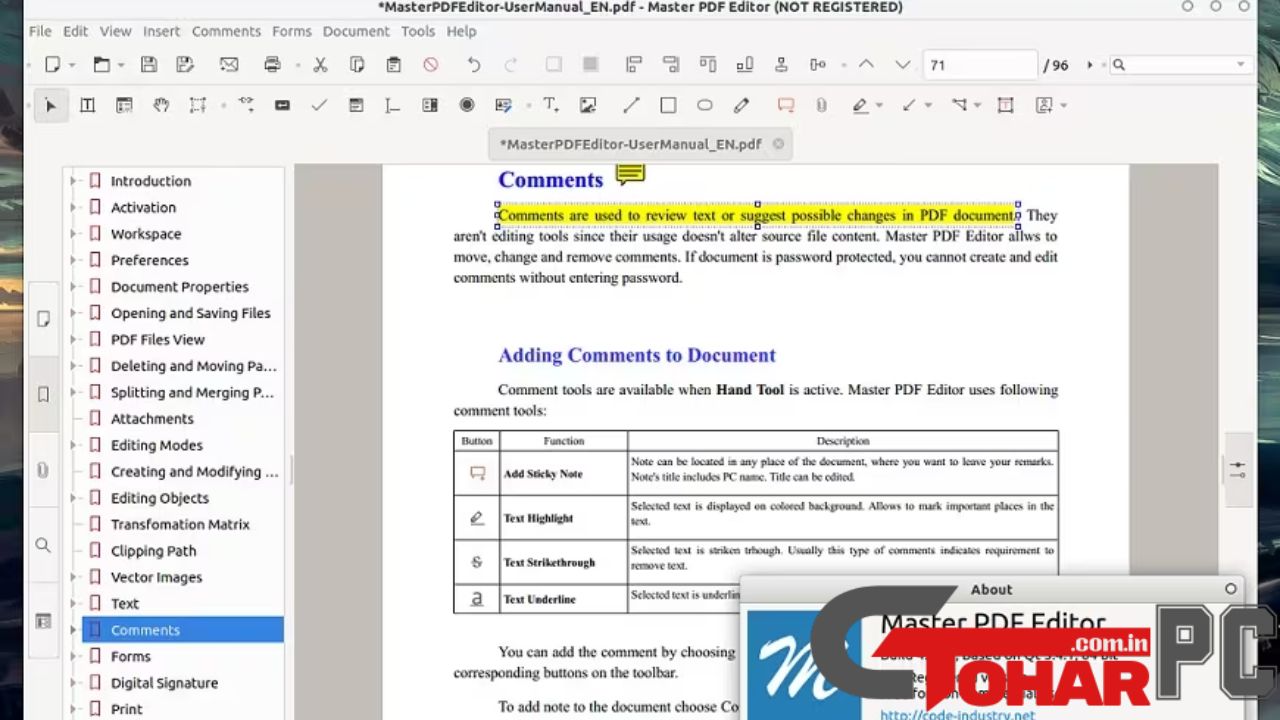Screen dimensions: 1280x720
Task: Open the View menu
Action: click(x=115, y=31)
